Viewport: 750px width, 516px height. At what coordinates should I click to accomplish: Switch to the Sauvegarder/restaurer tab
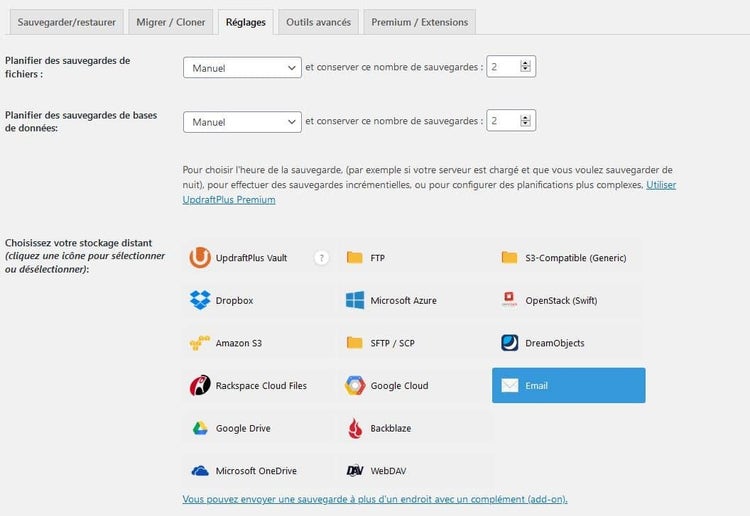(66, 22)
